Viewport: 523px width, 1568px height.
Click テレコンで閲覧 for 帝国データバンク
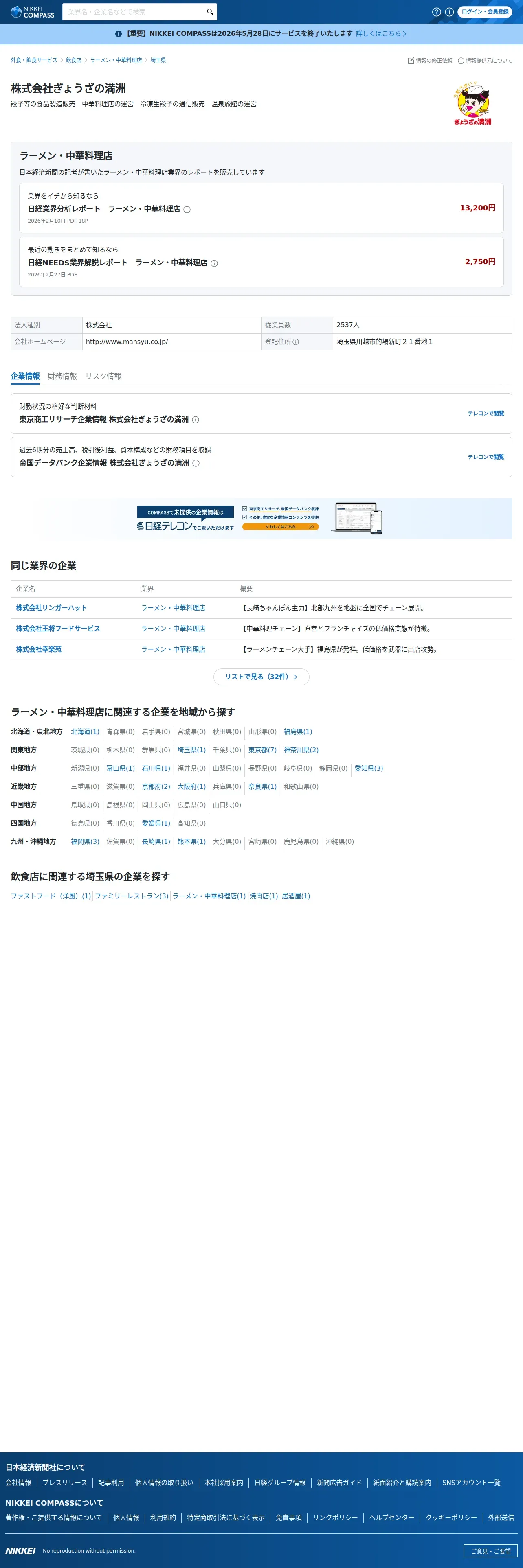(x=485, y=457)
